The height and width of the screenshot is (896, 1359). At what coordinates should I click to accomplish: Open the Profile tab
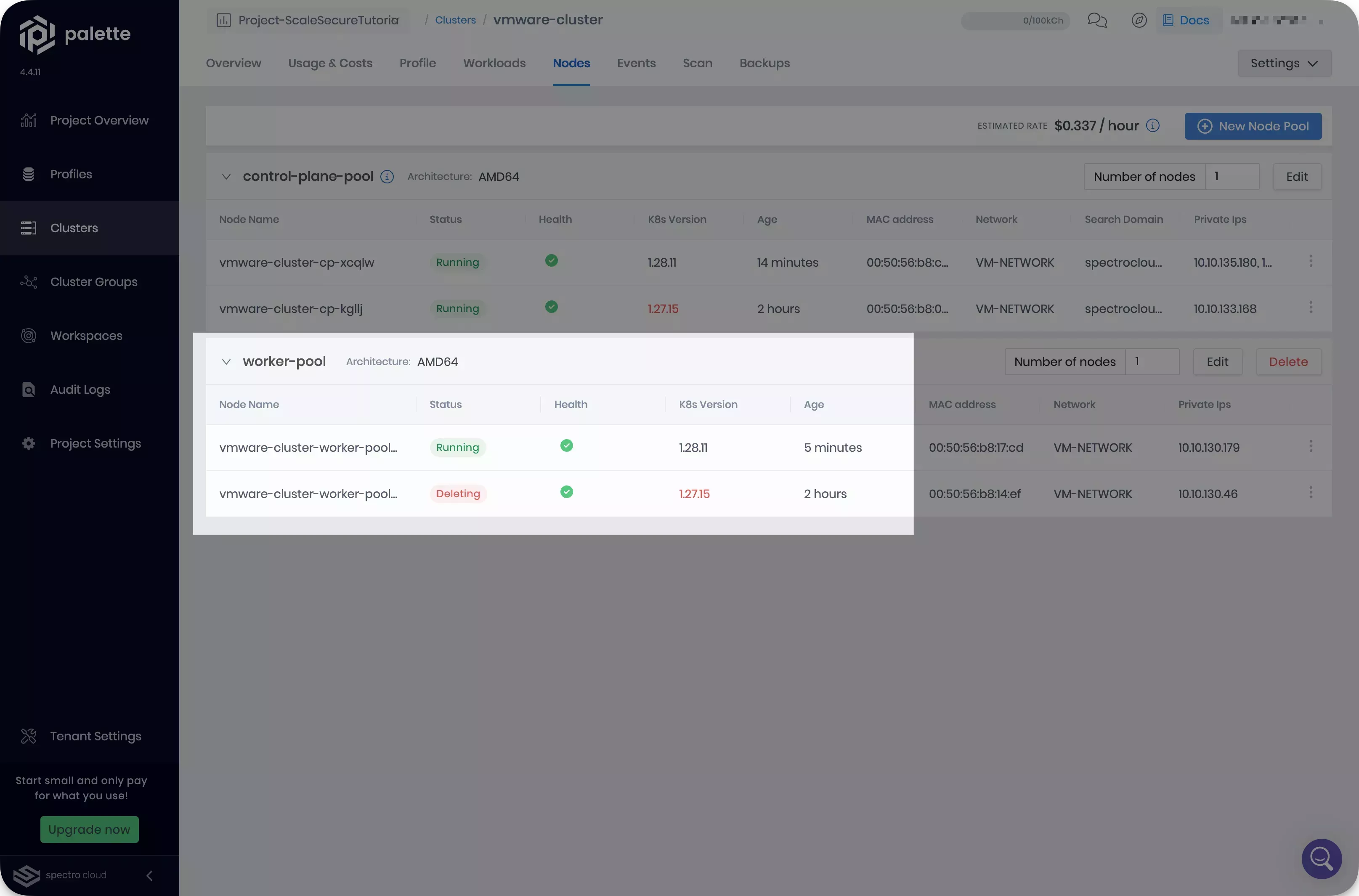coord(418,64)
